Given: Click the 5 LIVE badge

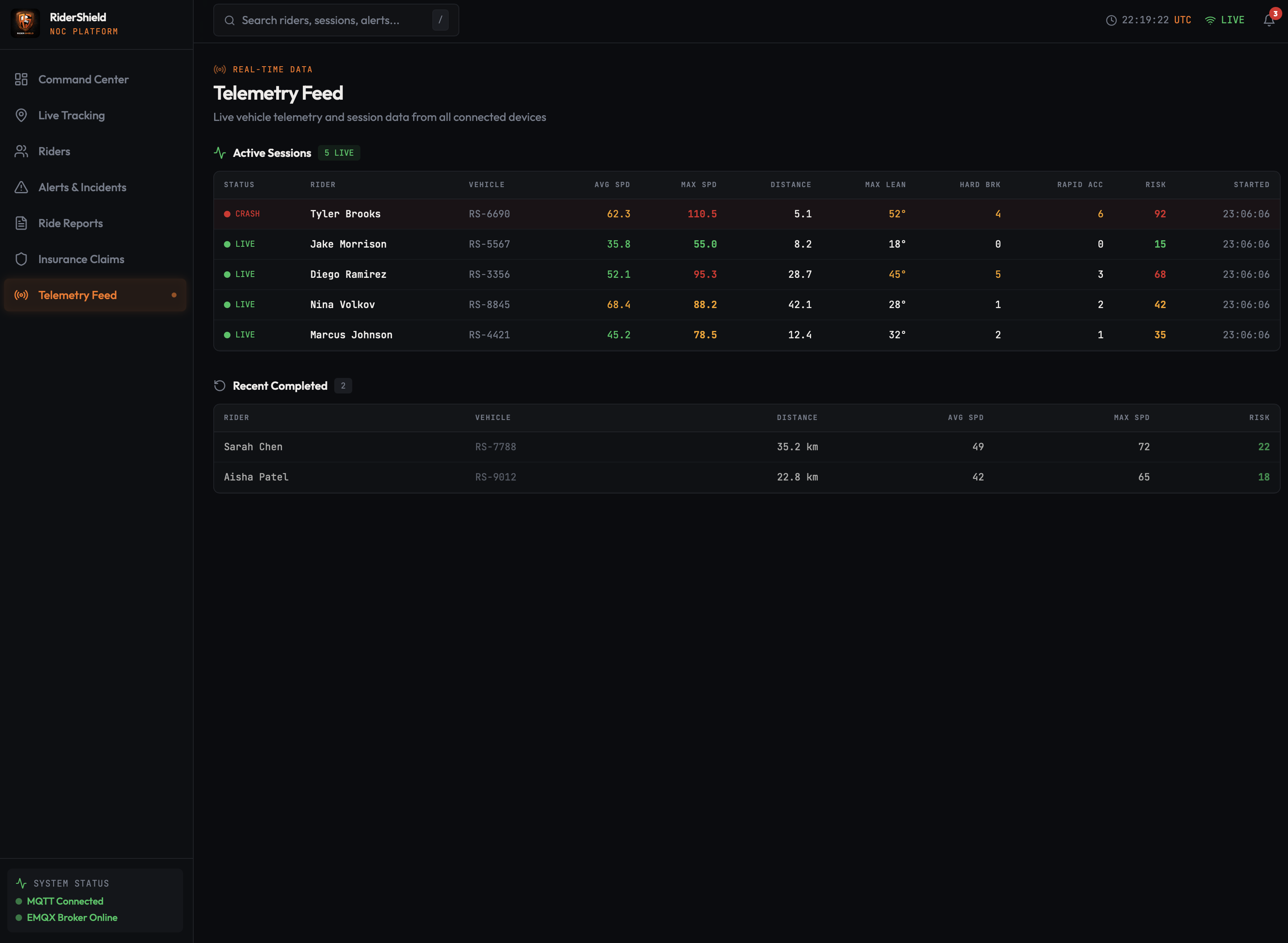Looking at the screenshot, I should point(339,152).
